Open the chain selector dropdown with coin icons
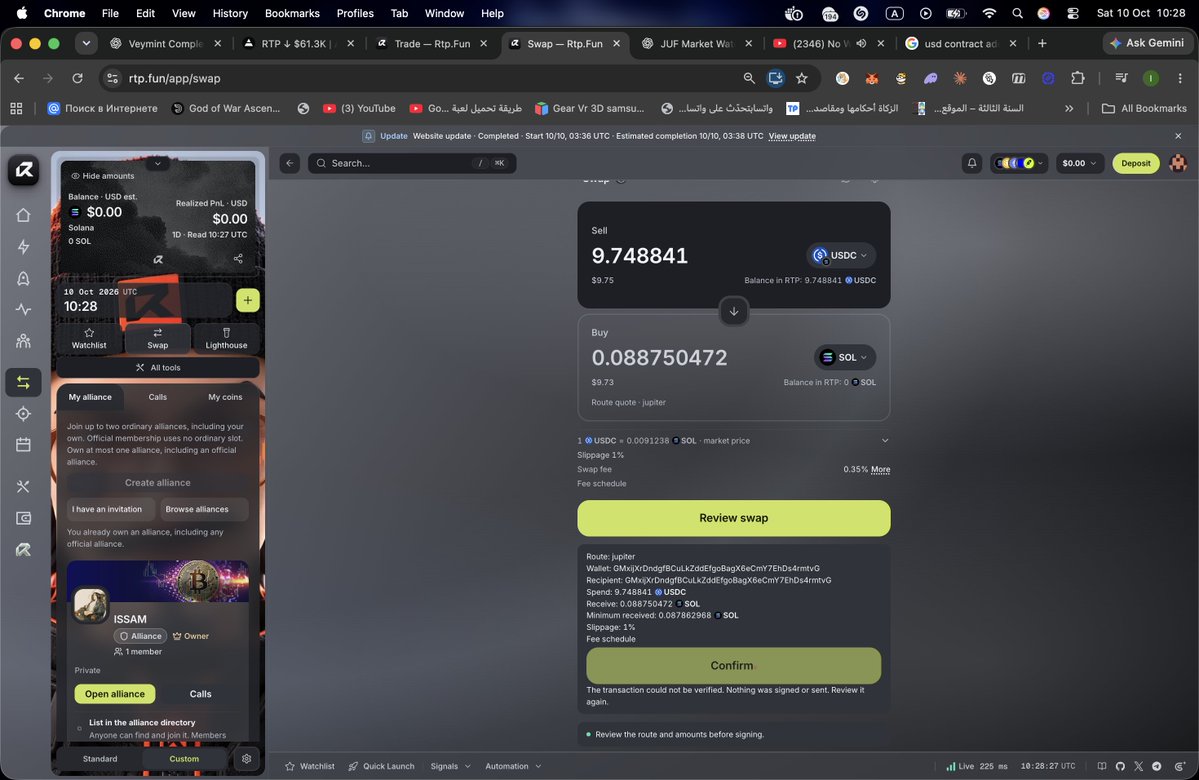 pyautogui.click(x=1019, y=163)
